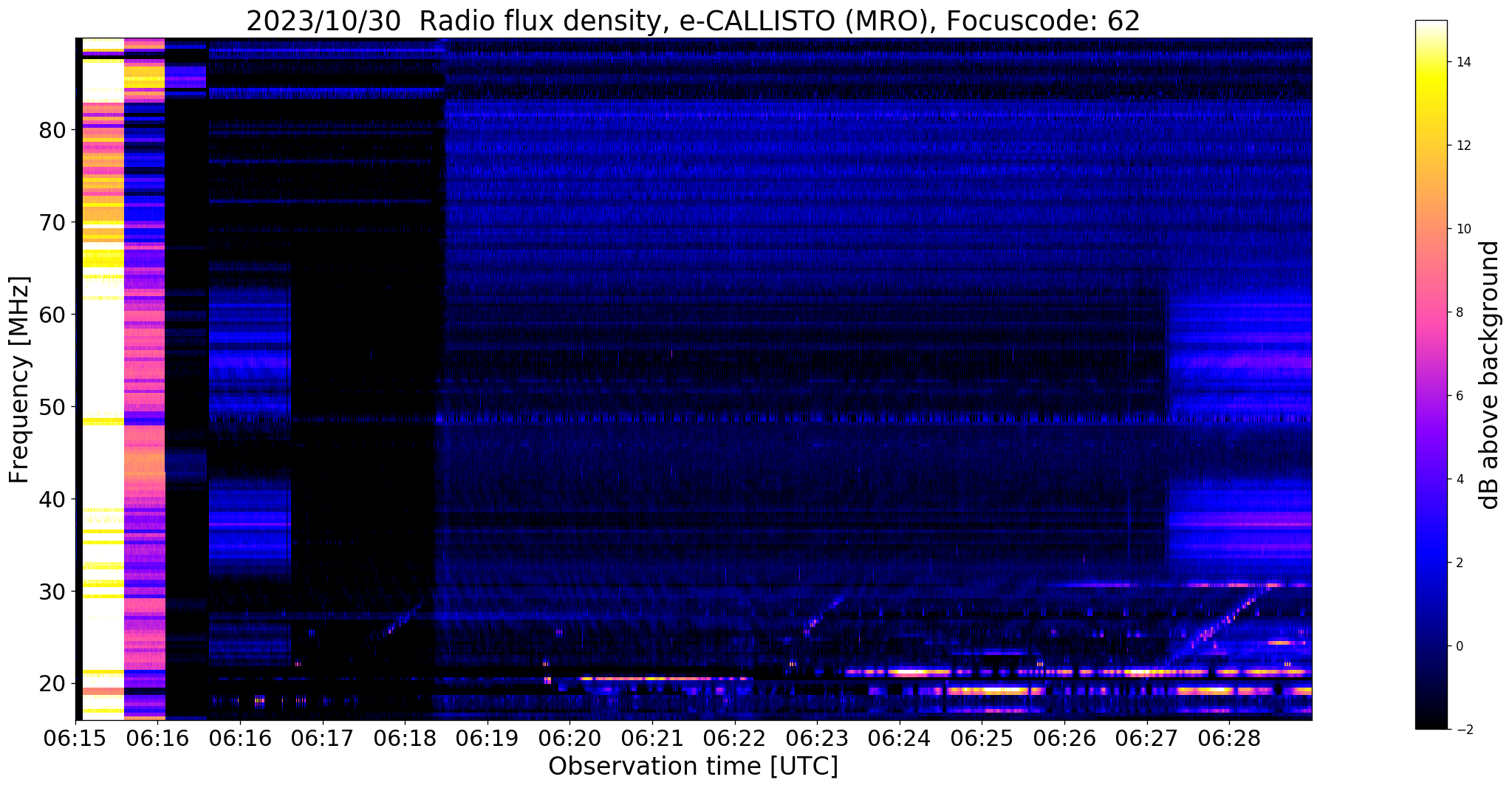Click the '80' frequency tick label
This screenshot has height=788, width=1512.
tap(52, 130)
